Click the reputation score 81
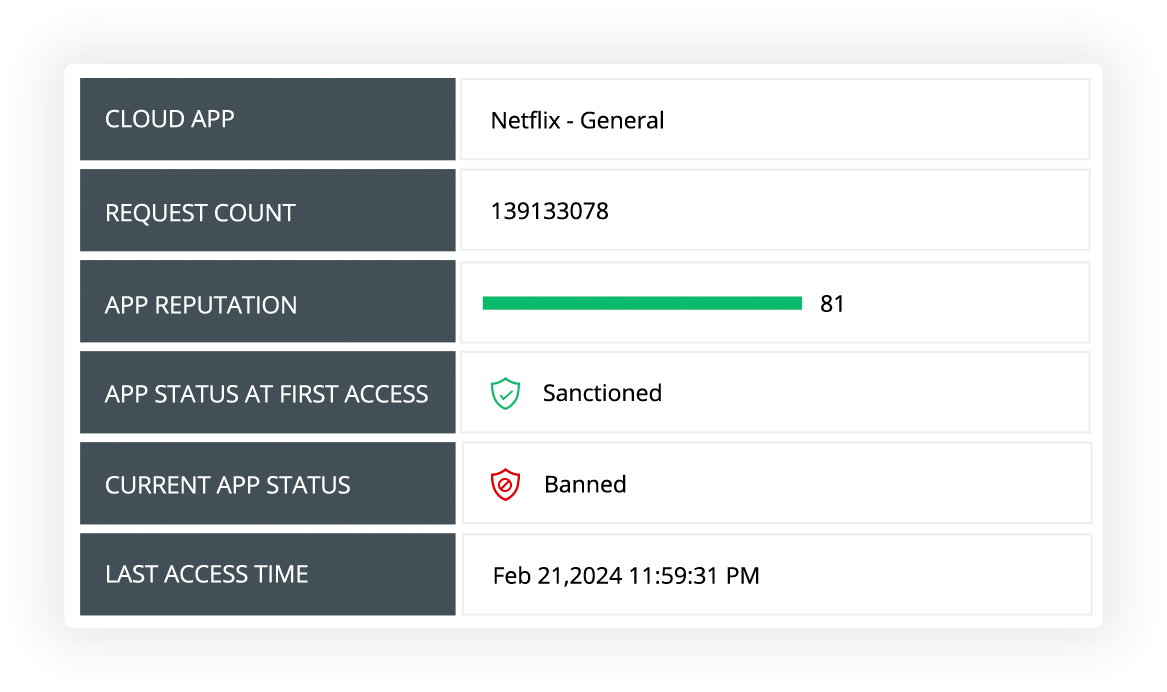The image size is (1167, 692). 832,304
